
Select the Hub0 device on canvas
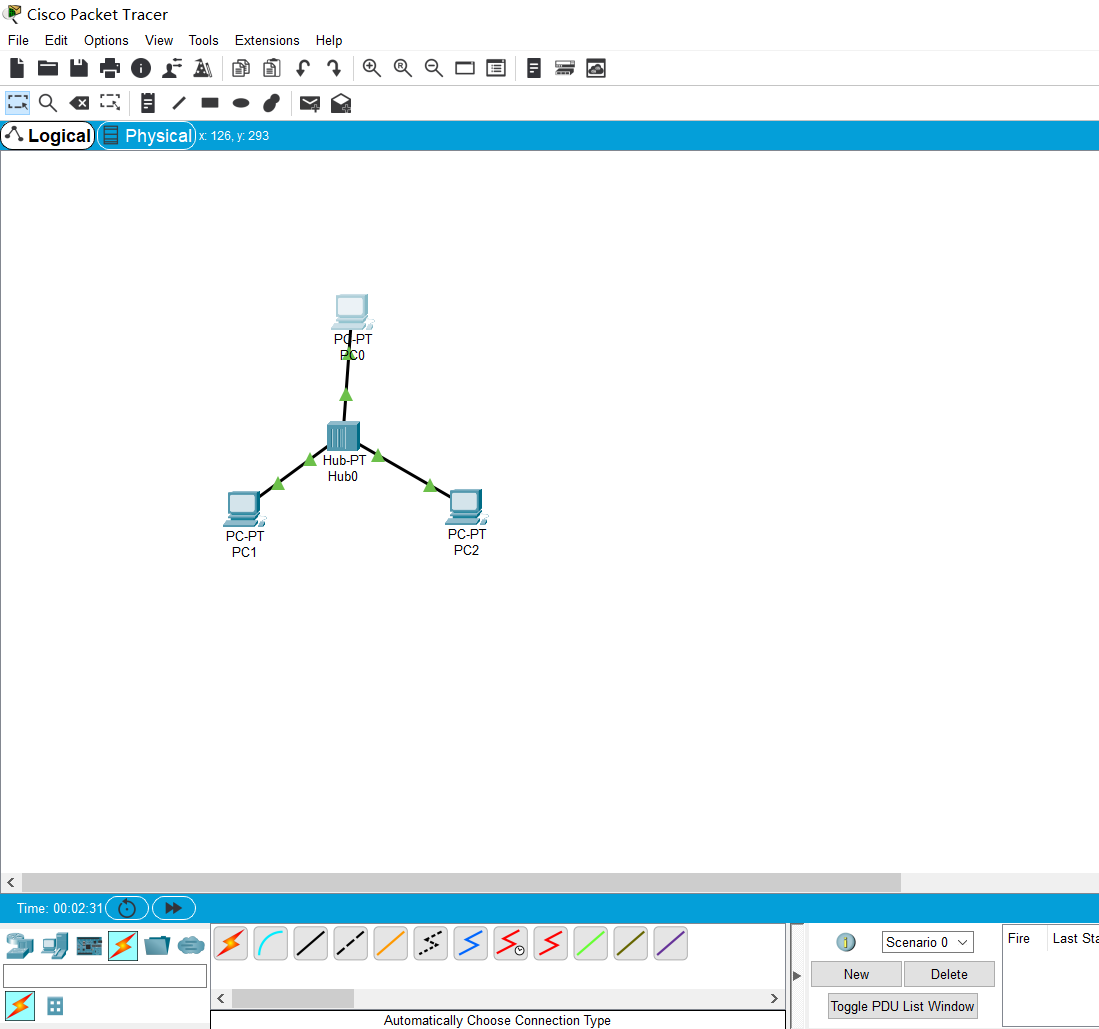click(343, 435)
